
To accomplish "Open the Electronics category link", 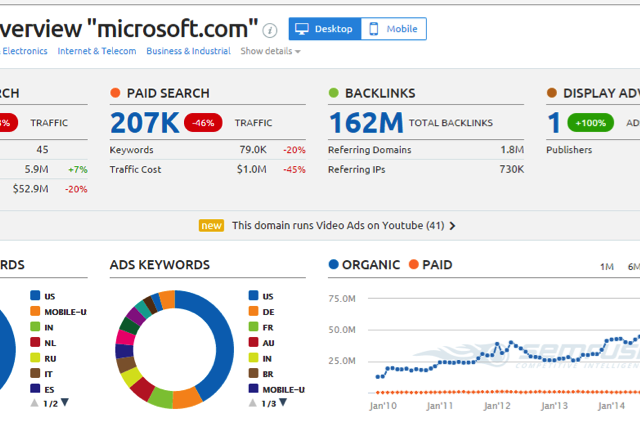I will 24,51.
